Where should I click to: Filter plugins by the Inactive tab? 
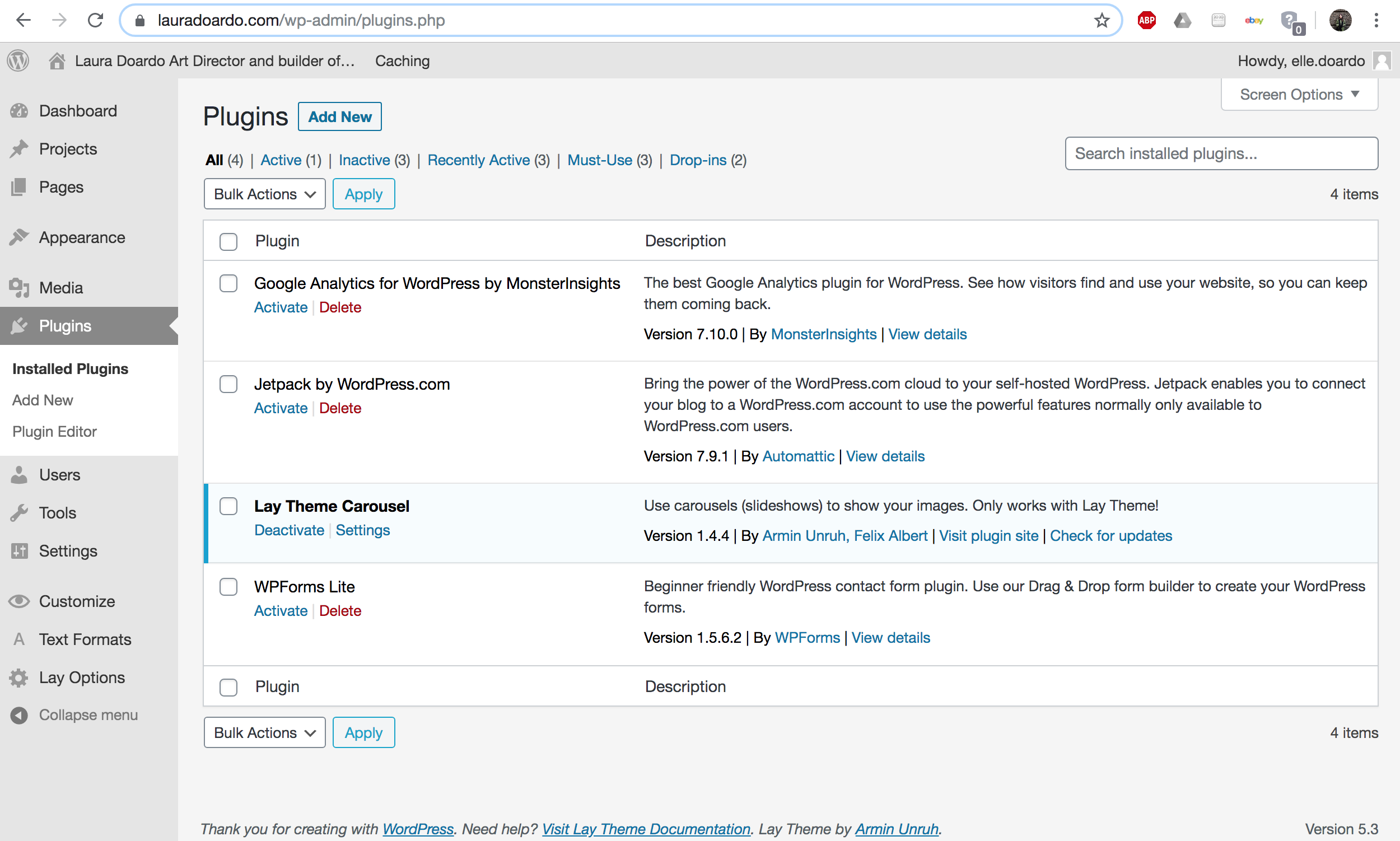364,160
